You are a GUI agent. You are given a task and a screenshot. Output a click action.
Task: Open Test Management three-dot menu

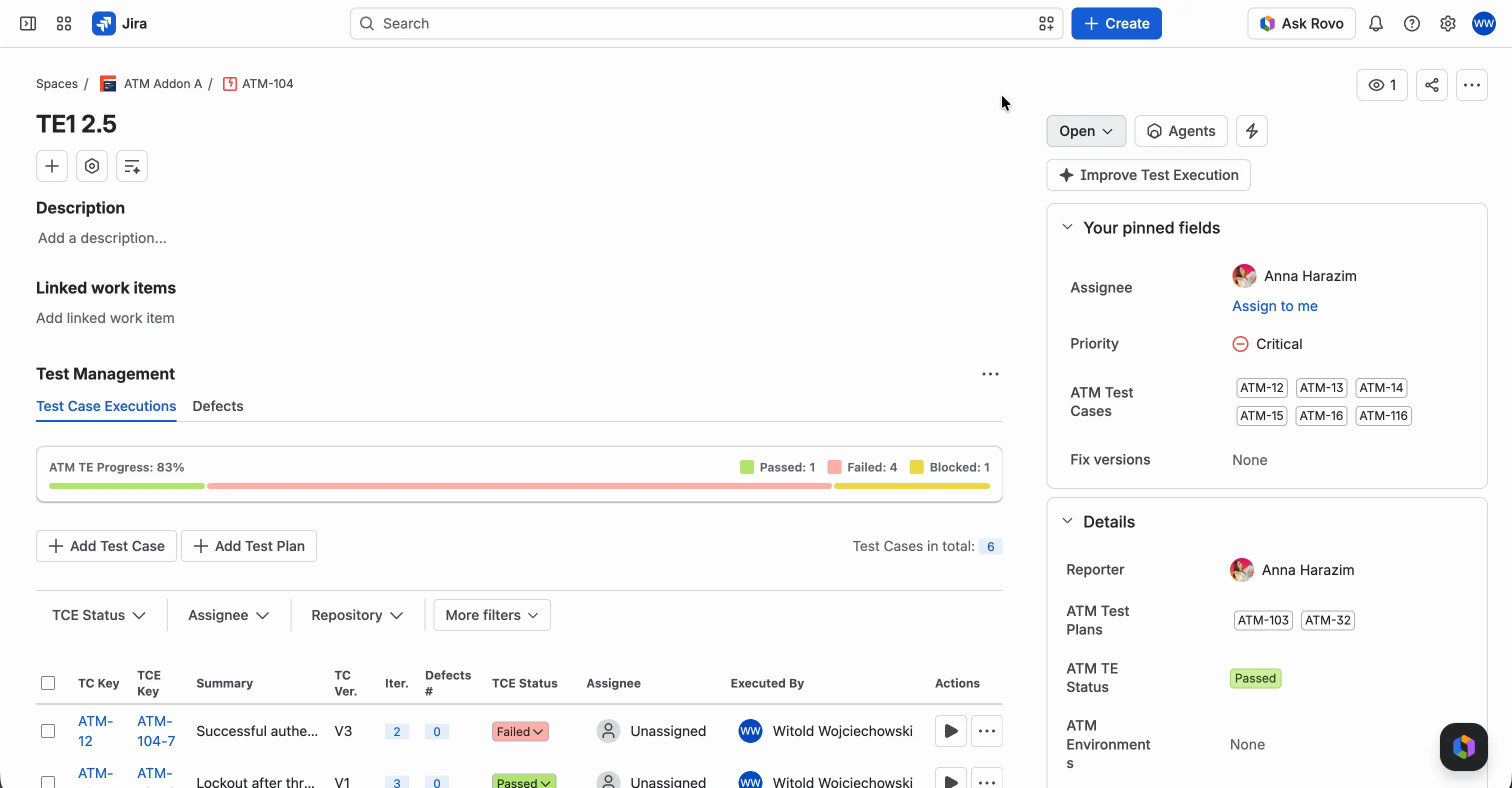pos(990,374)
